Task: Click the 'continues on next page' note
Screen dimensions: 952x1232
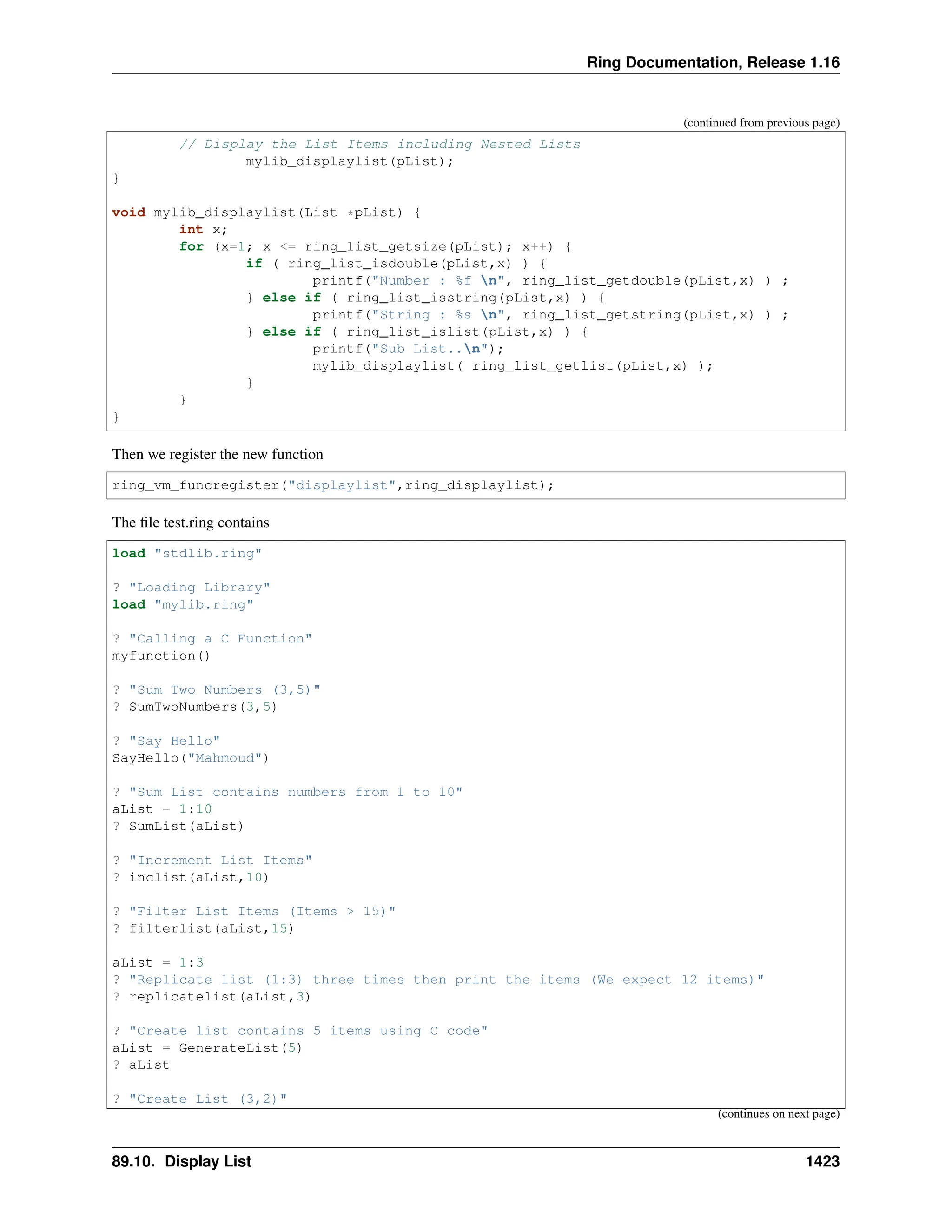Action: coord(778,1113)
